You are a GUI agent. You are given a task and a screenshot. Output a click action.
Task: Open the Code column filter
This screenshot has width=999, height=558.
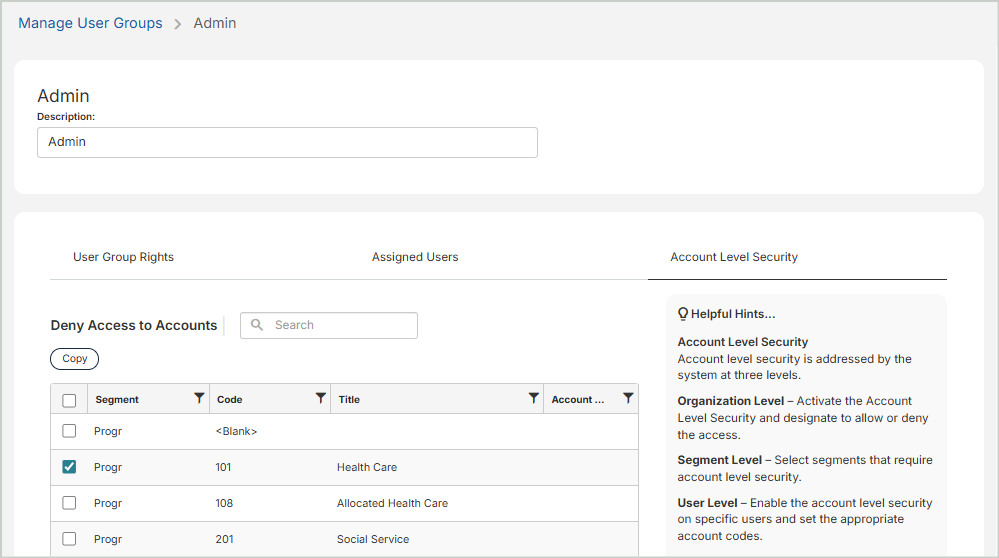[x=320, y=399]
